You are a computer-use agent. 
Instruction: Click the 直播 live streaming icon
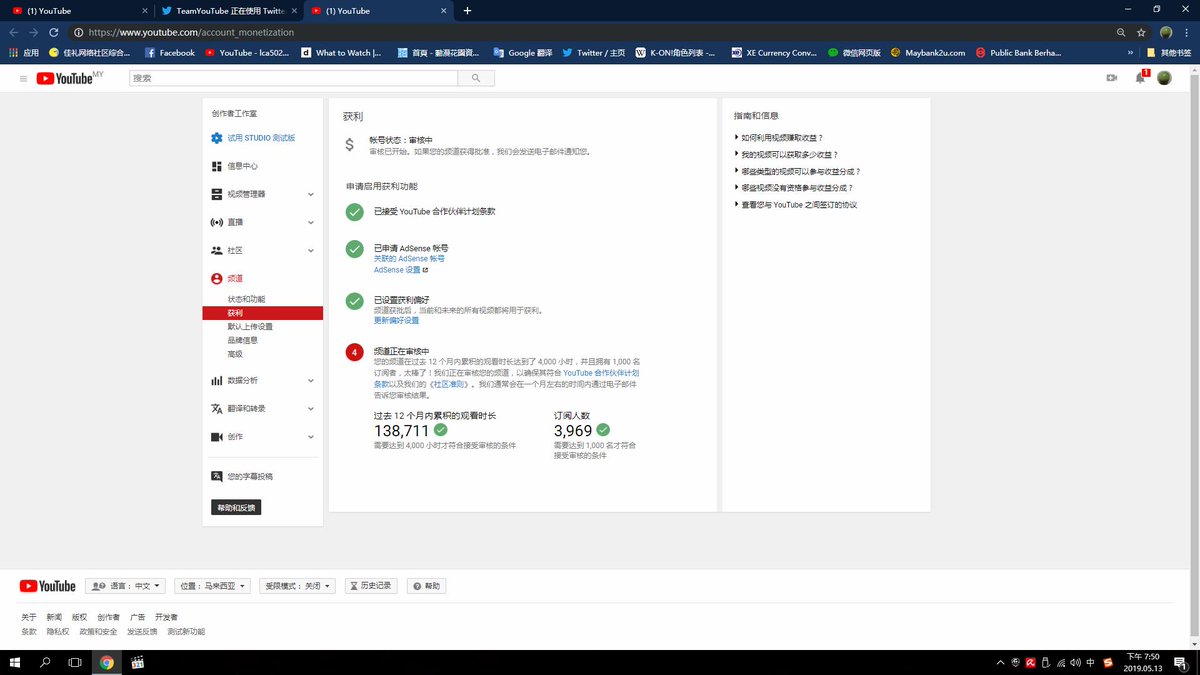coord(217,222)
